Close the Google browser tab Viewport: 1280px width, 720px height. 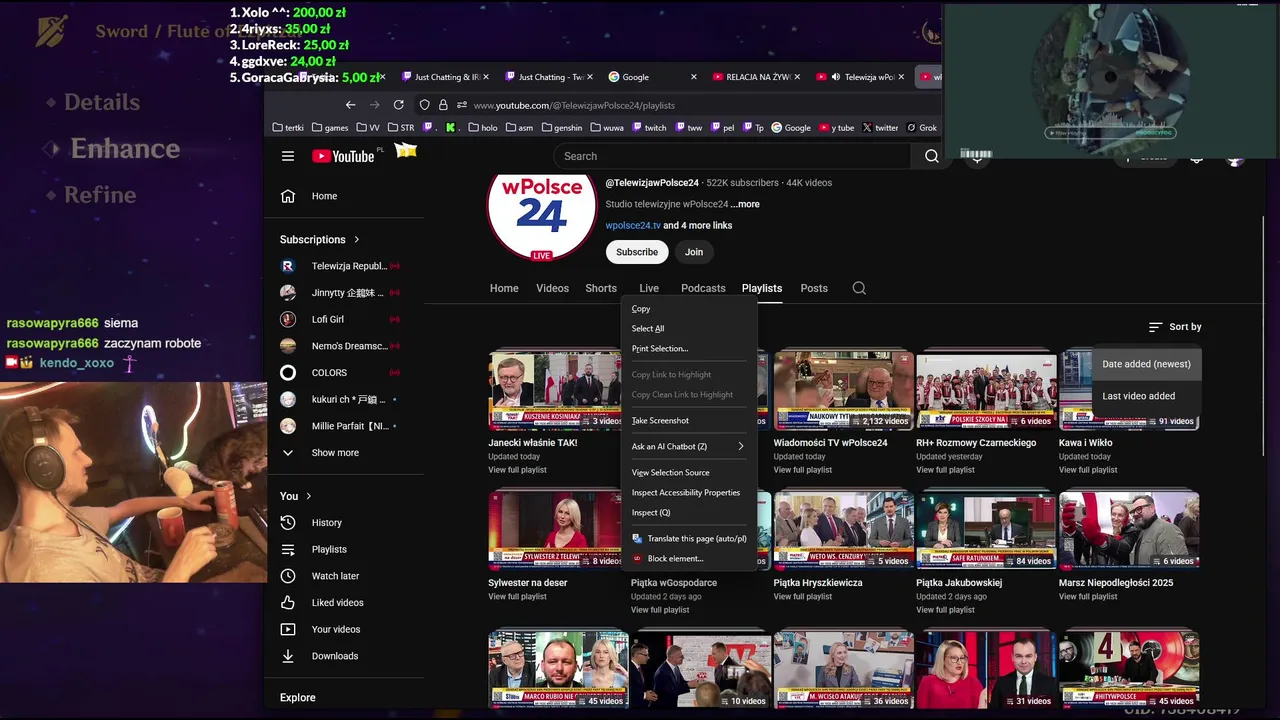pos(694,77)
